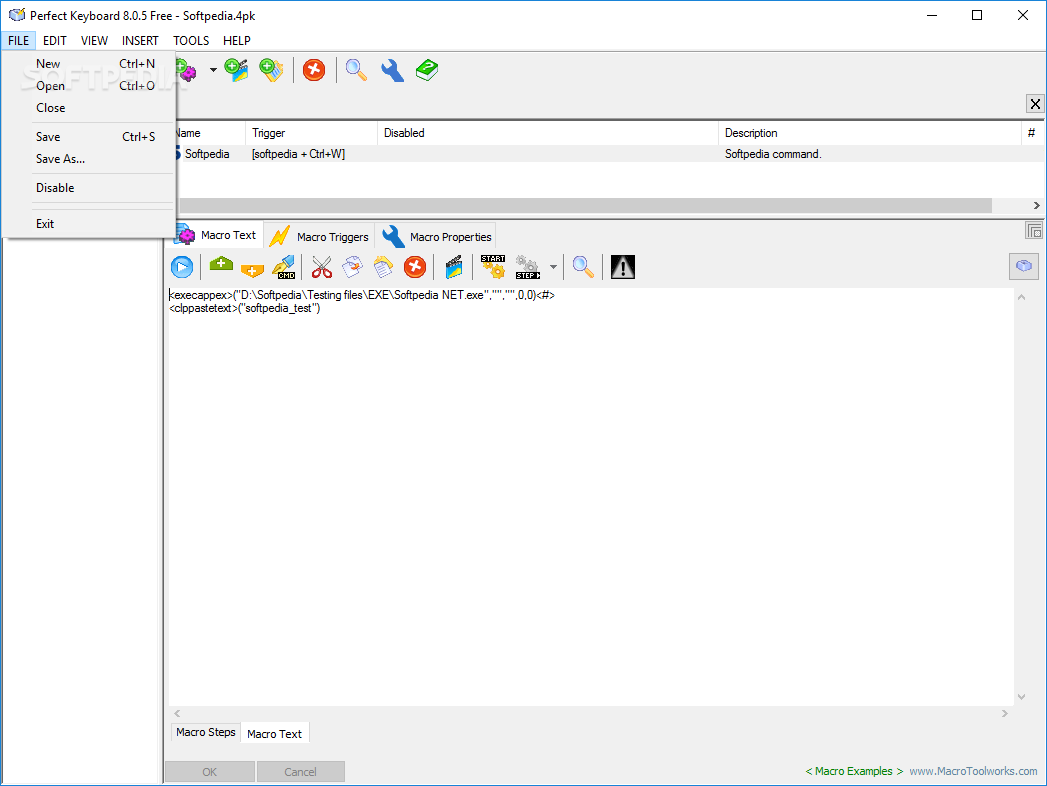Click the macro list scroll right arrow
The width and height of the screenshot is (1047, 786).
[x=1036, y=205]
